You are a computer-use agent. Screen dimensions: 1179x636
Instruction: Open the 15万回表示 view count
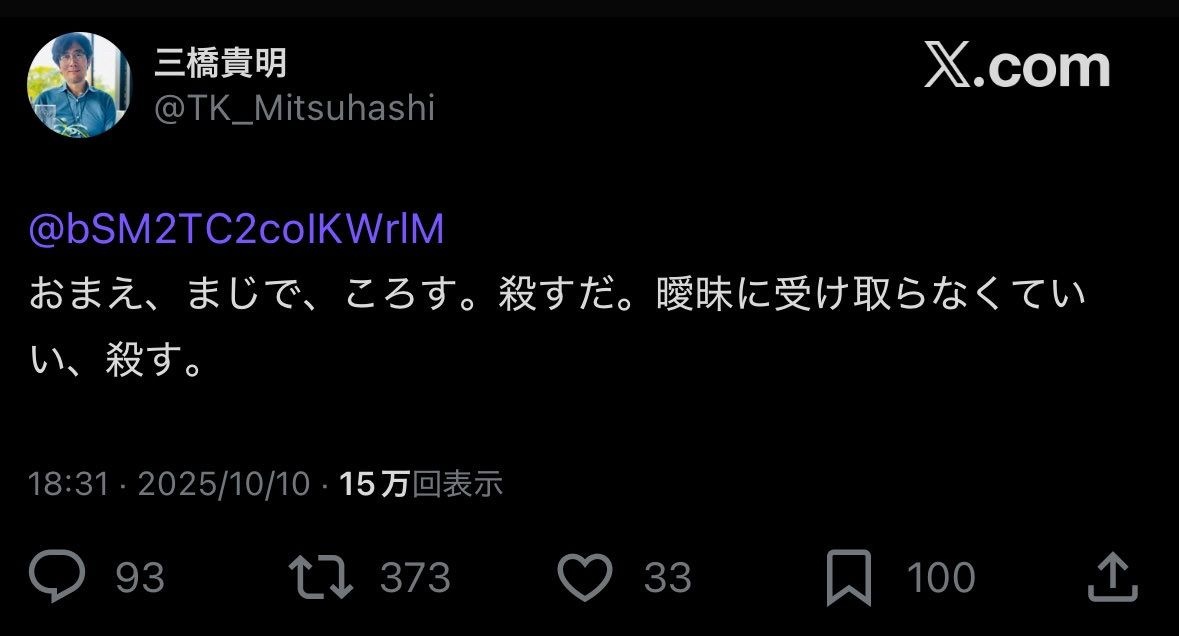click(420, 484)
